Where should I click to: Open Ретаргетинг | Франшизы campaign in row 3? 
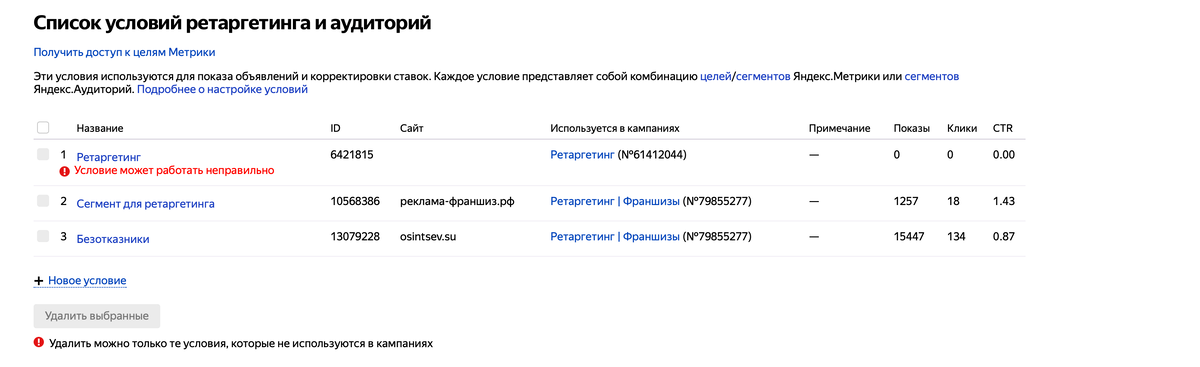point(615,237)
